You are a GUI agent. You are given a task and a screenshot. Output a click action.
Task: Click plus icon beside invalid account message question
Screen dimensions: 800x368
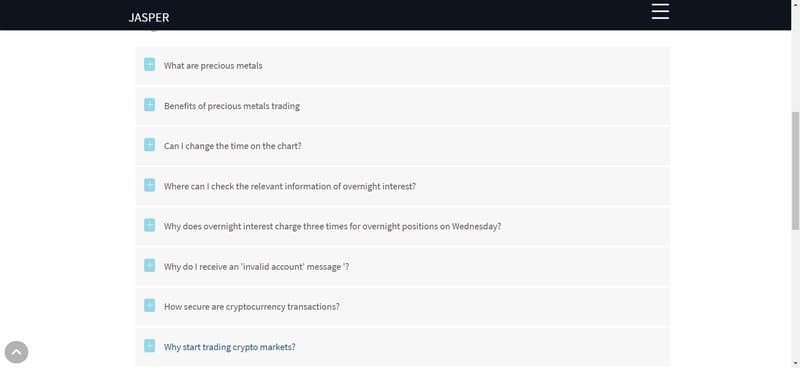[x=149, y=265]
